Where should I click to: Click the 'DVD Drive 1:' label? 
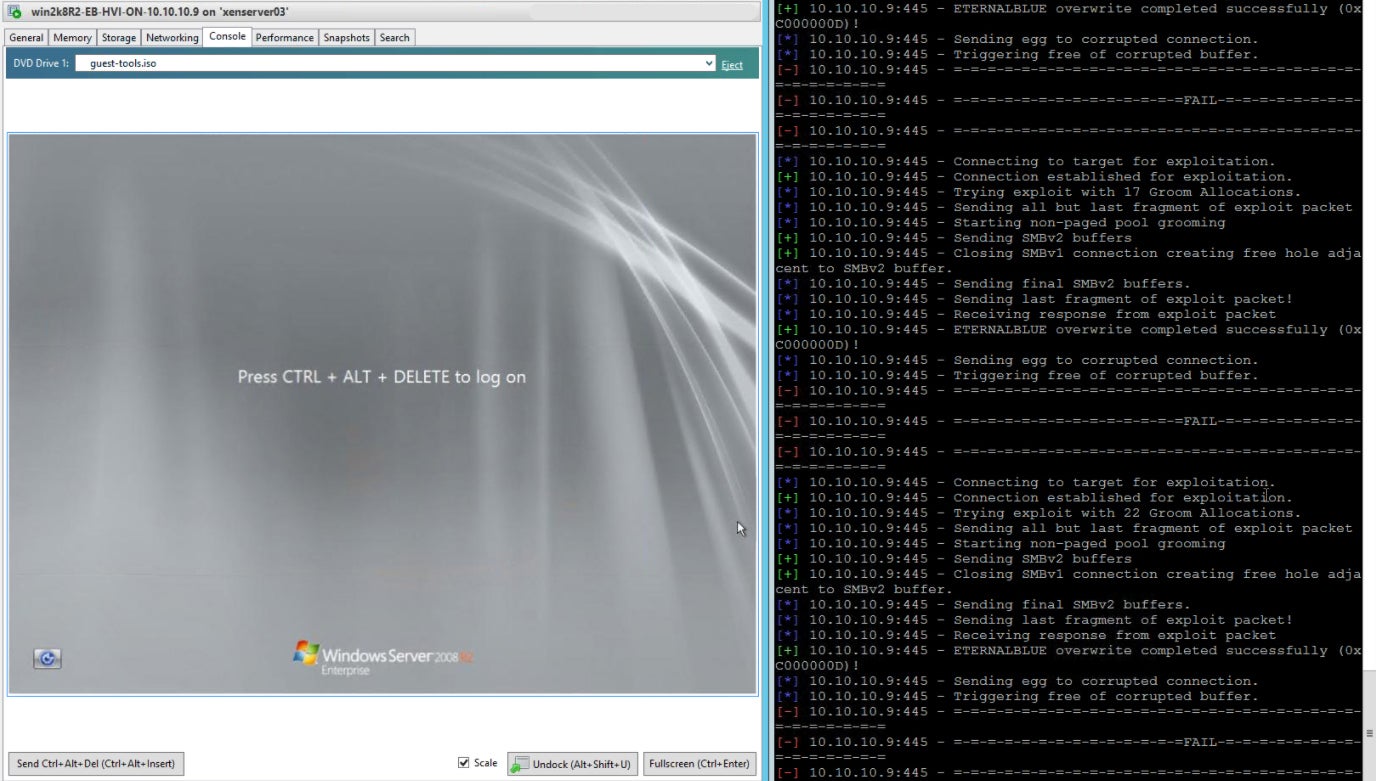pyautogui.click(x=41, y=63)
